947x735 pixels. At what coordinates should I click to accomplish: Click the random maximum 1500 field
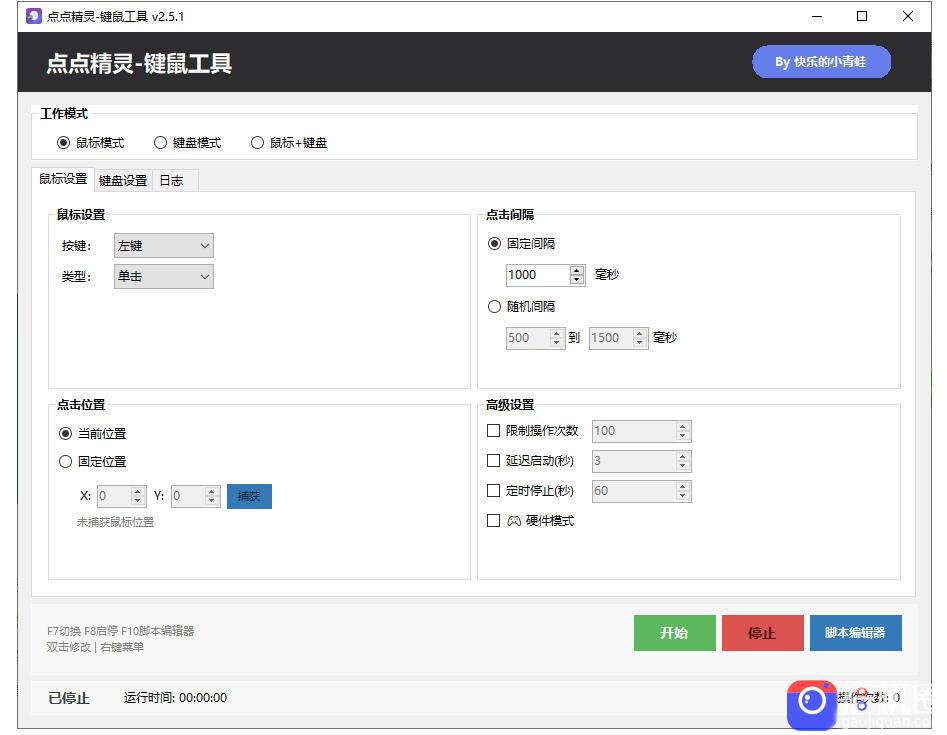click(611, 338)
